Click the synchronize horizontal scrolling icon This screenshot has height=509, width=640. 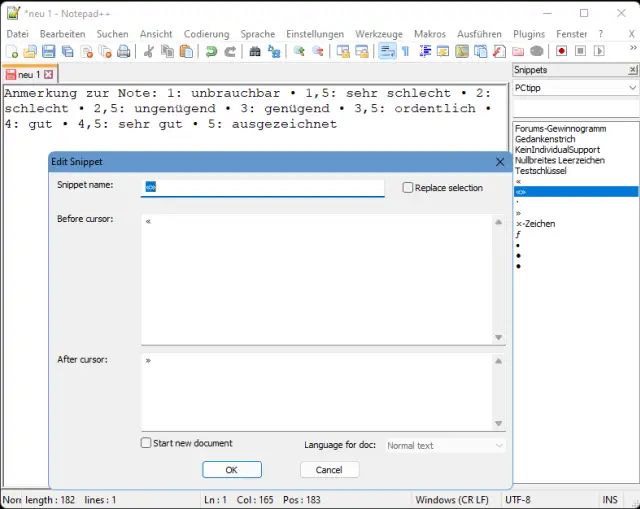point(362,51)
